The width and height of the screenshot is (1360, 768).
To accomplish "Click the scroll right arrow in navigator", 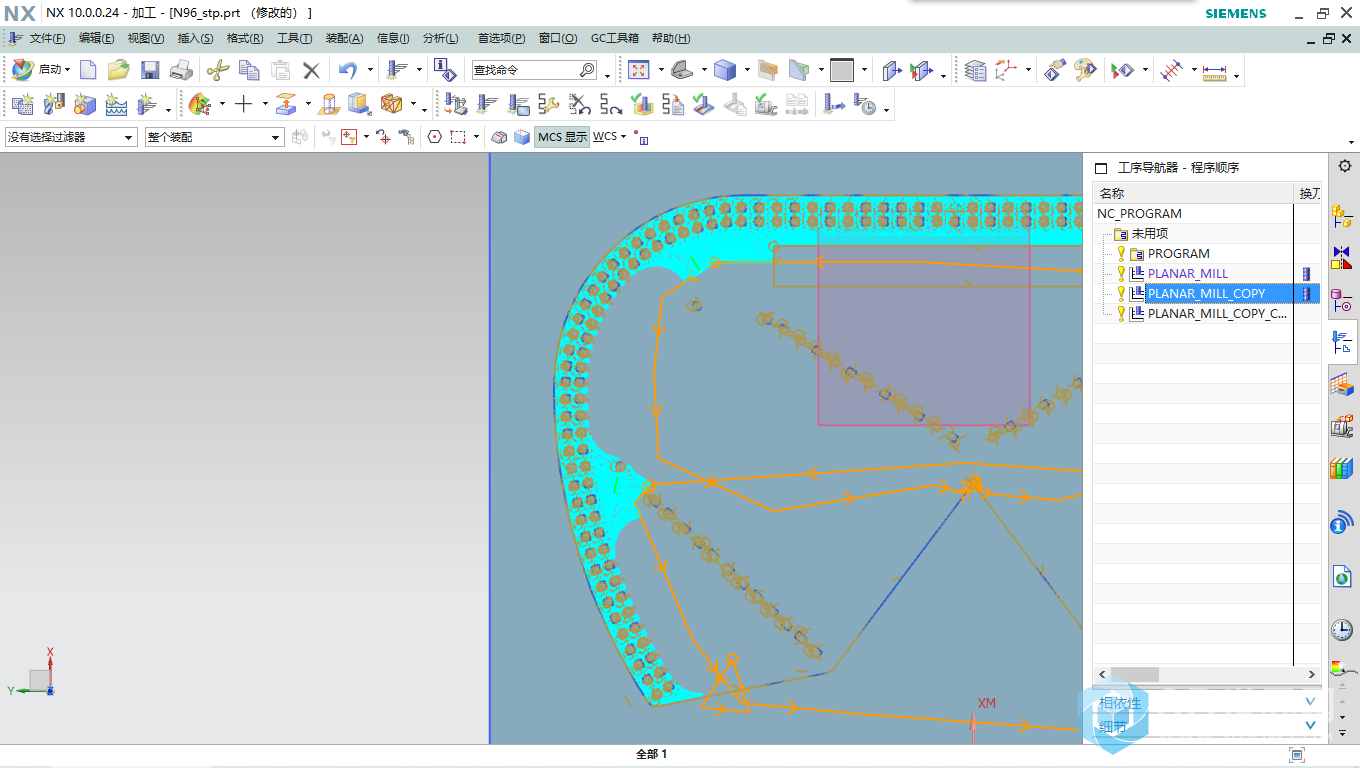I will point(1312,674).
